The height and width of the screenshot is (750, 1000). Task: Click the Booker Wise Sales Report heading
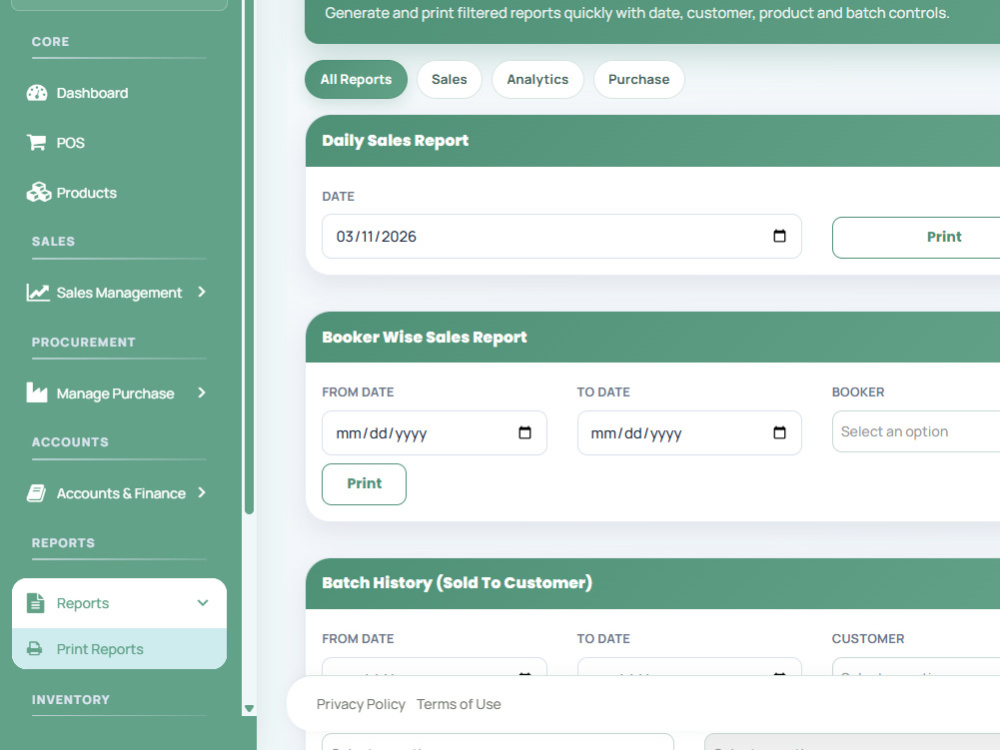[x=425, y=337]
